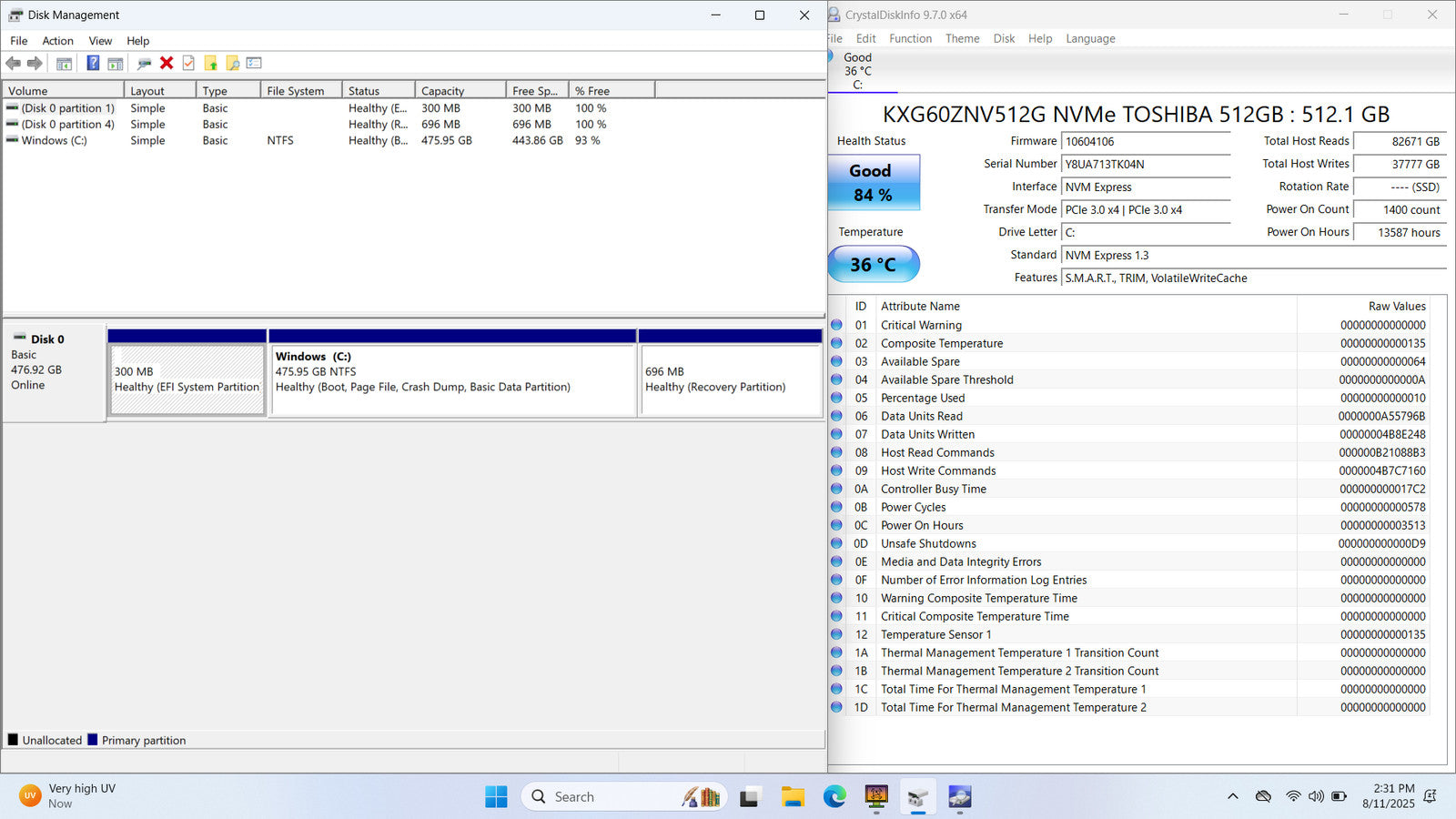Show hidden system tray icons chevron
This screenshot has width=1456, height=819.
coord(1233,797)
